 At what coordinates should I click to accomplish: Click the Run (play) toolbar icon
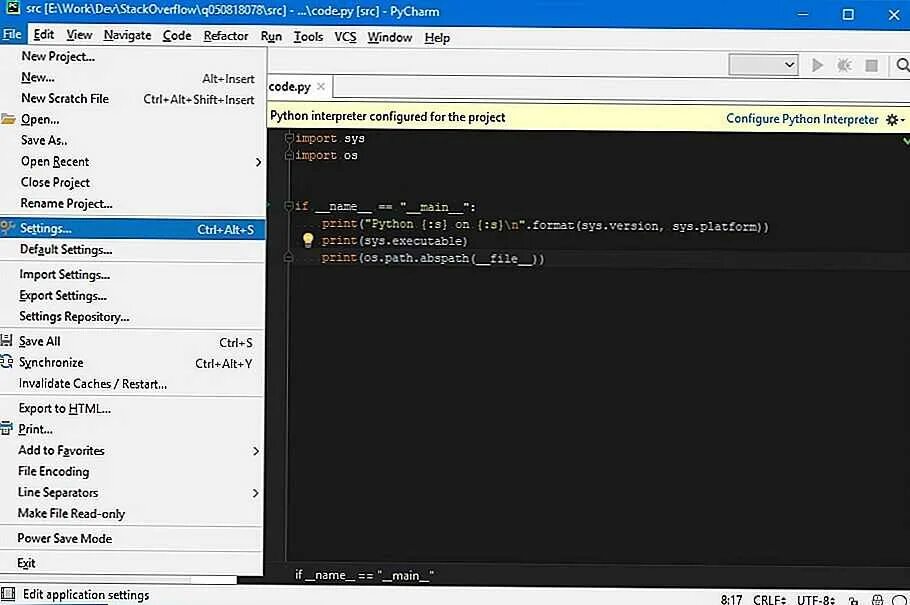click(x=817, y=65)
